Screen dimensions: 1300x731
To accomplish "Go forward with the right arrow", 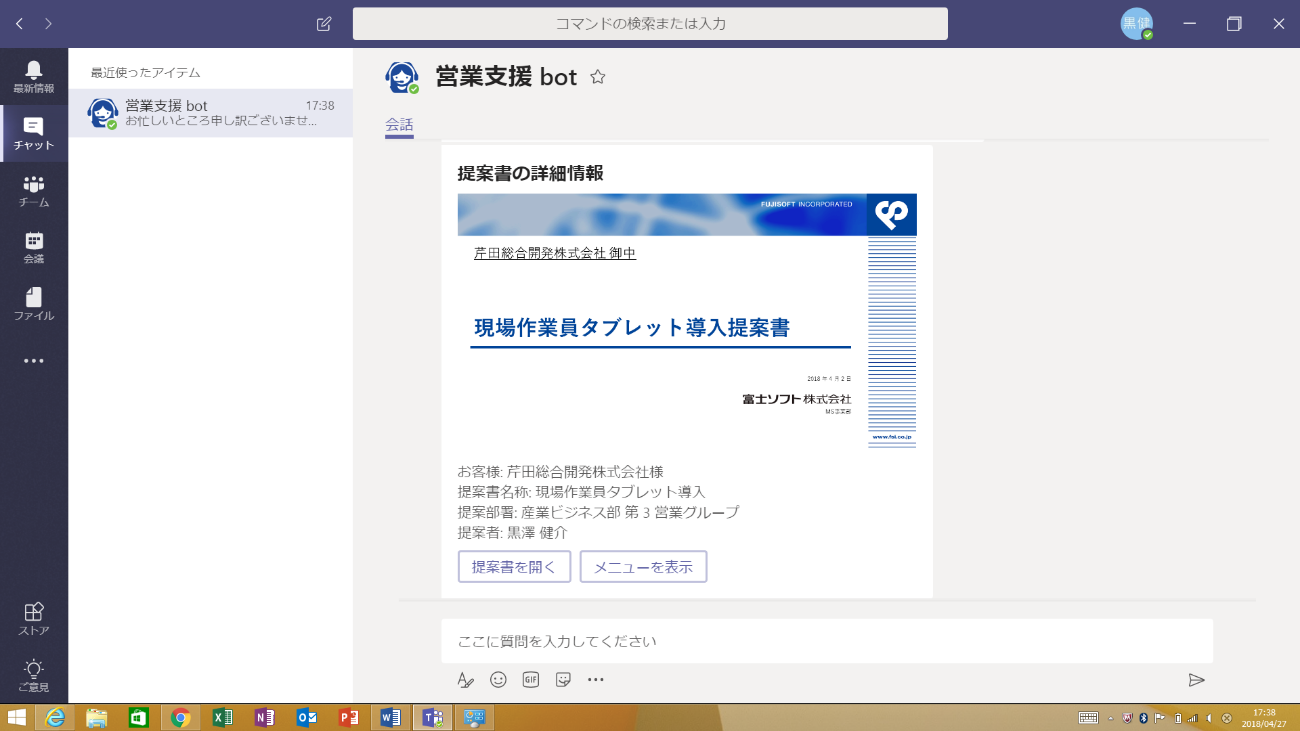I will (48, 23).
